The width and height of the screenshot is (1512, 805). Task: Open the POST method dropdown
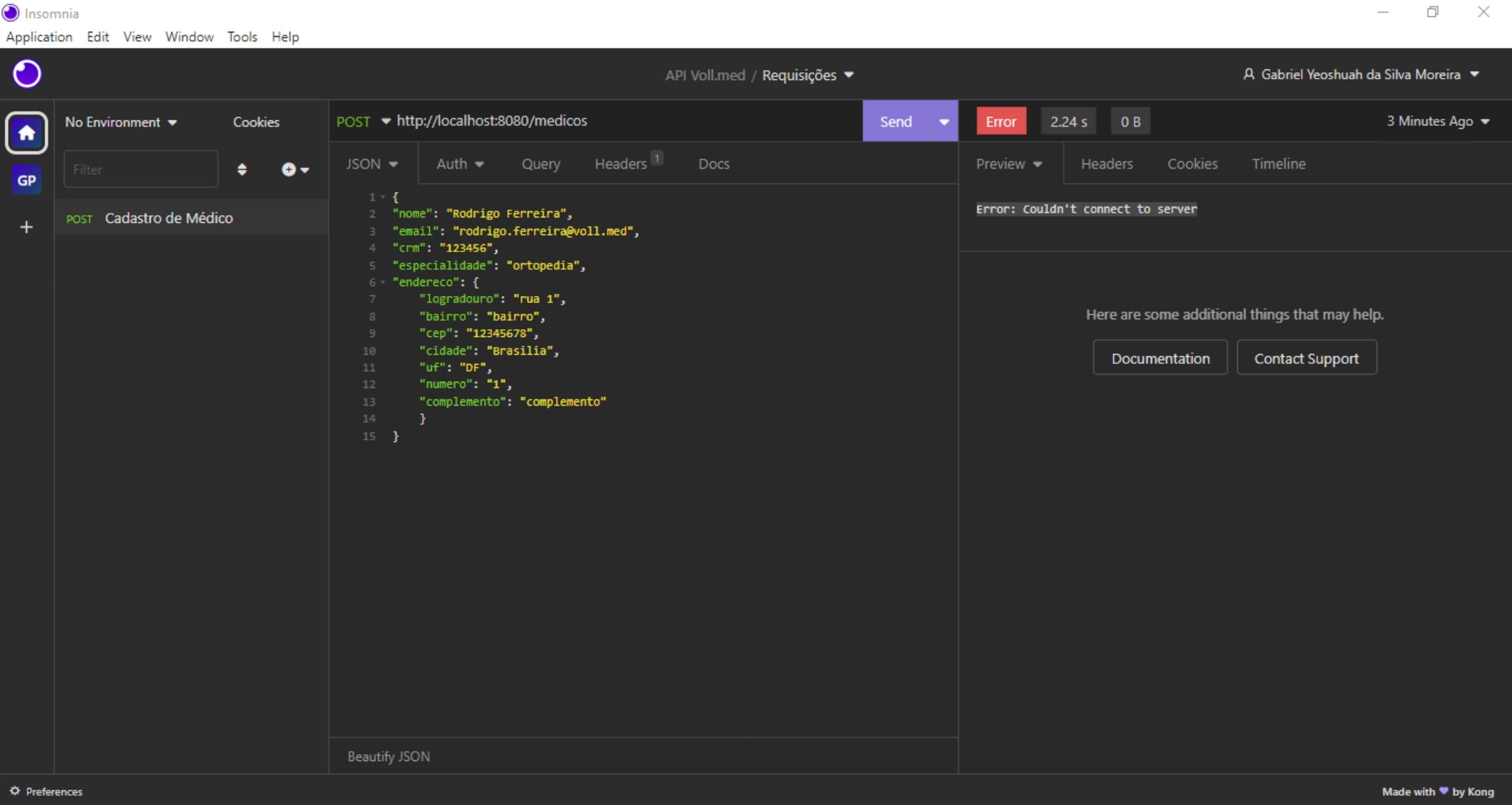pos(363,121)
